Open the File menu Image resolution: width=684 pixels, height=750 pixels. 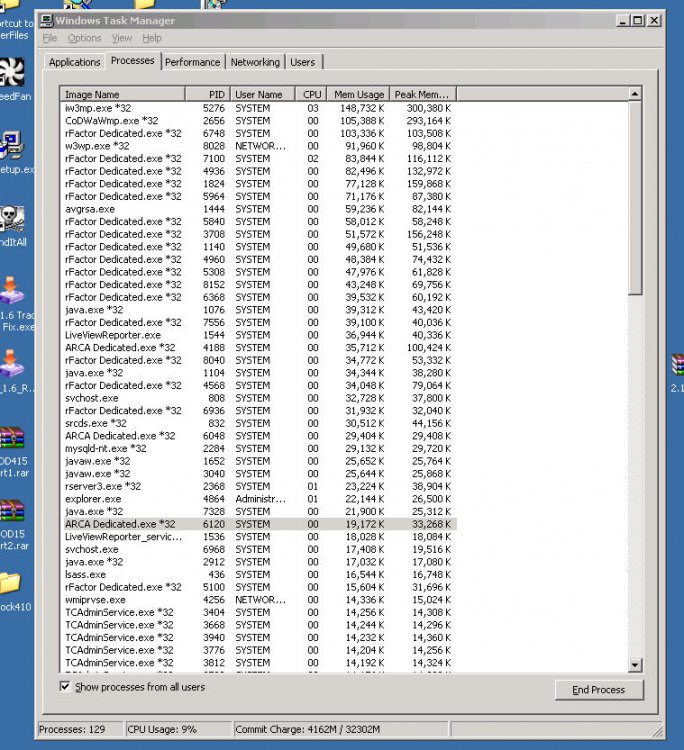[50, 38]
